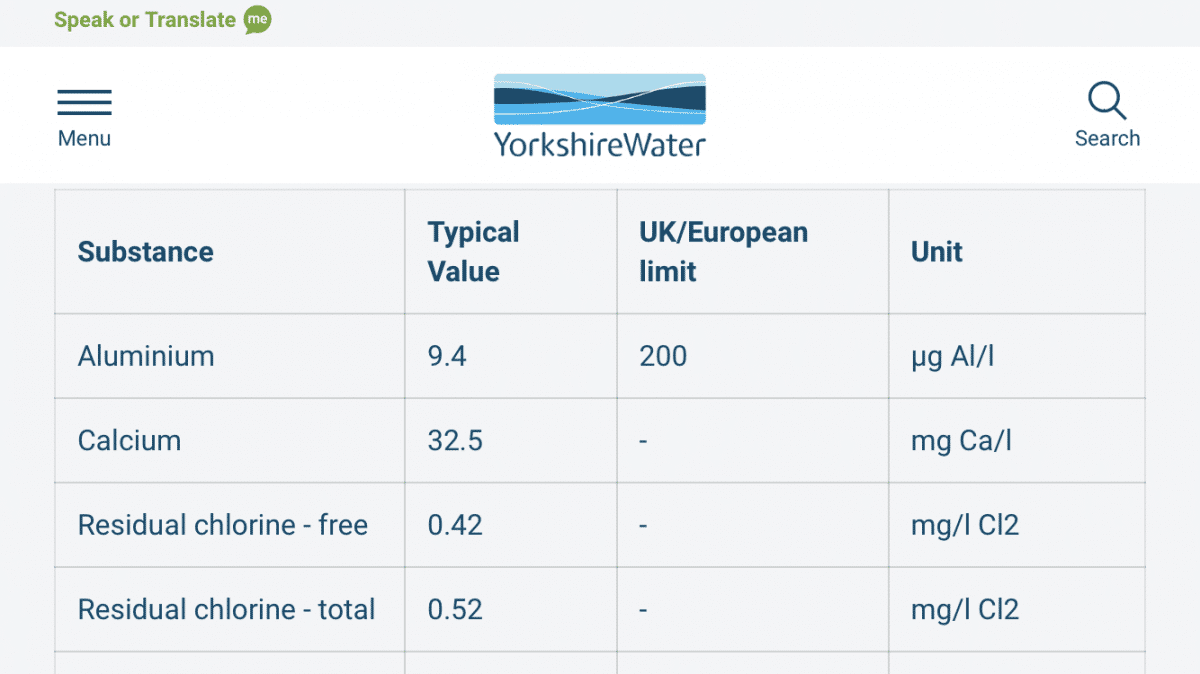Click the Search text label

click(1107, 139)
